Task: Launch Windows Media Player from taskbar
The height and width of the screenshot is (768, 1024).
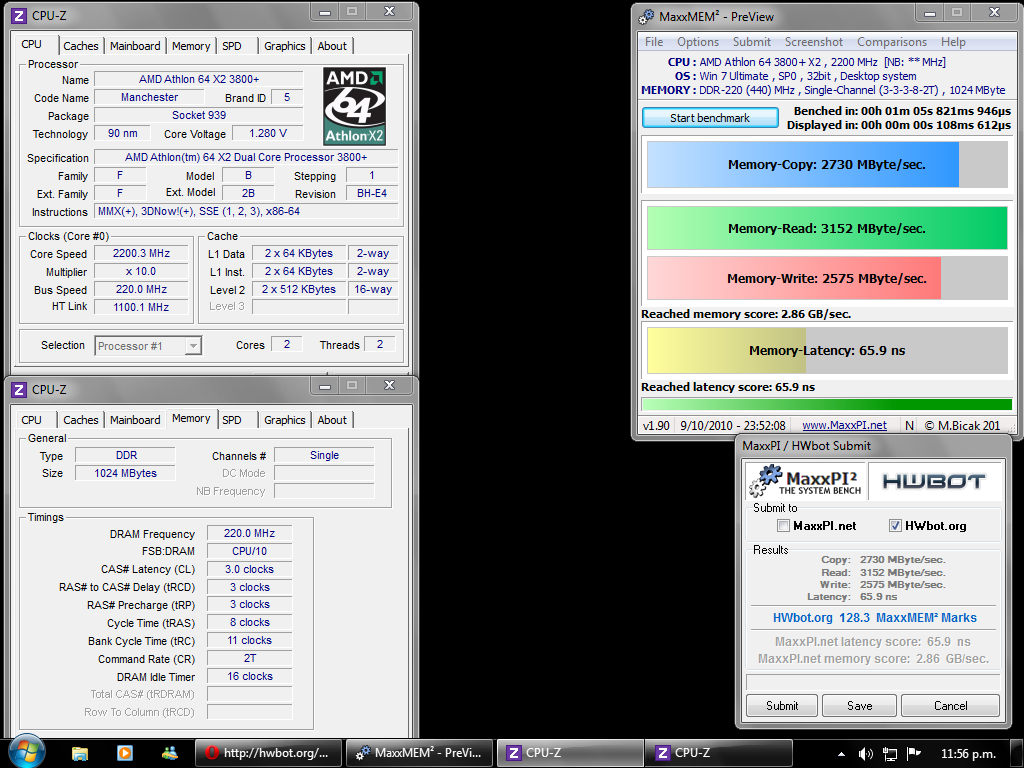Action: 125,753
